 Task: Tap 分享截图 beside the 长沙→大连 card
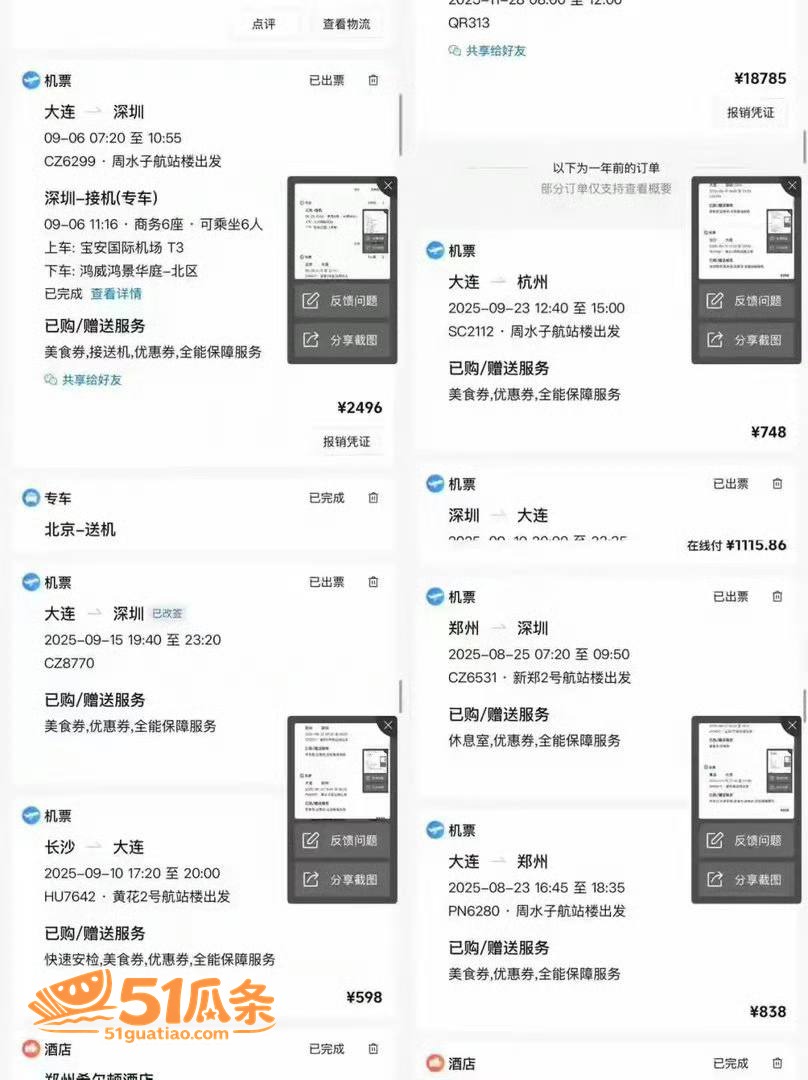[342, 880]
